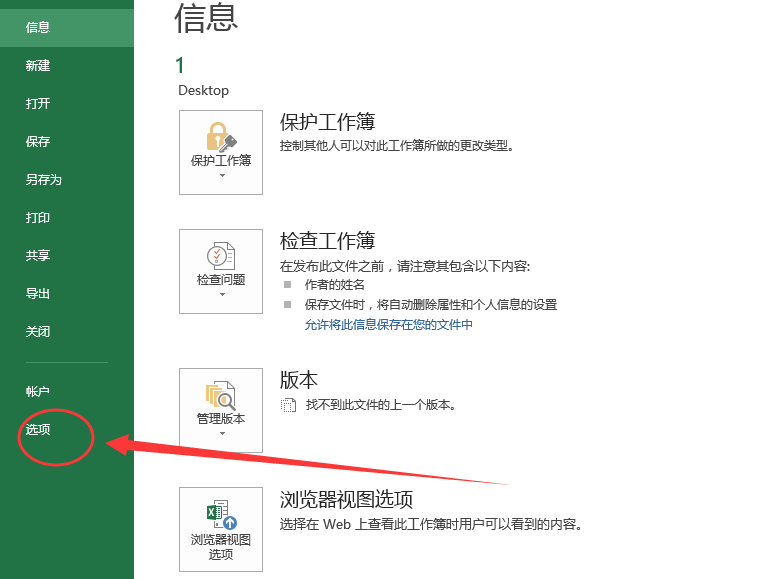The height and width of the screenshot is (579, 762).
Task: Select the 共享 sidebar entry
Action: click(x=38, y=255)
